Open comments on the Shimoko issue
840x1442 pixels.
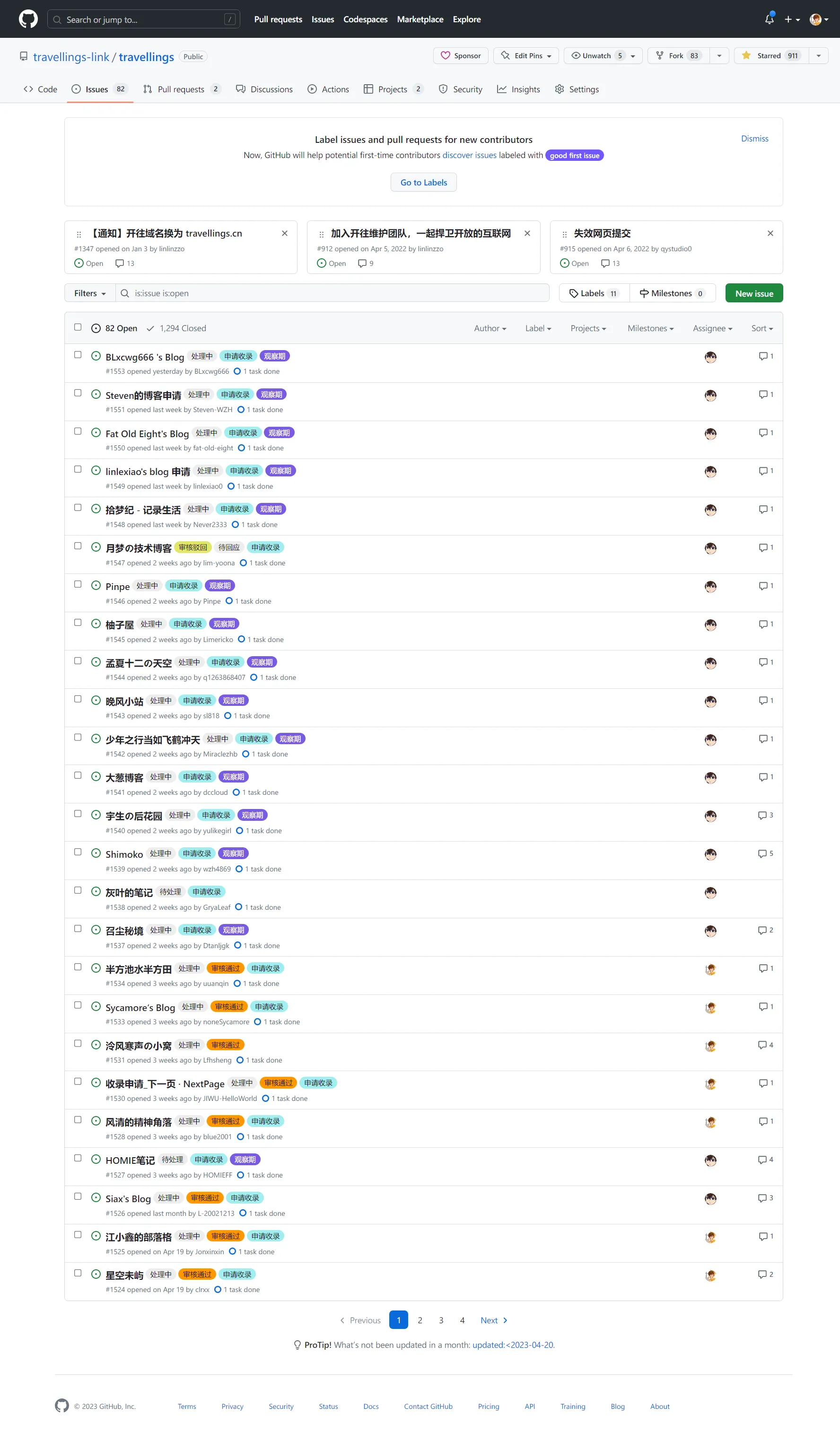tap(765, 854)
